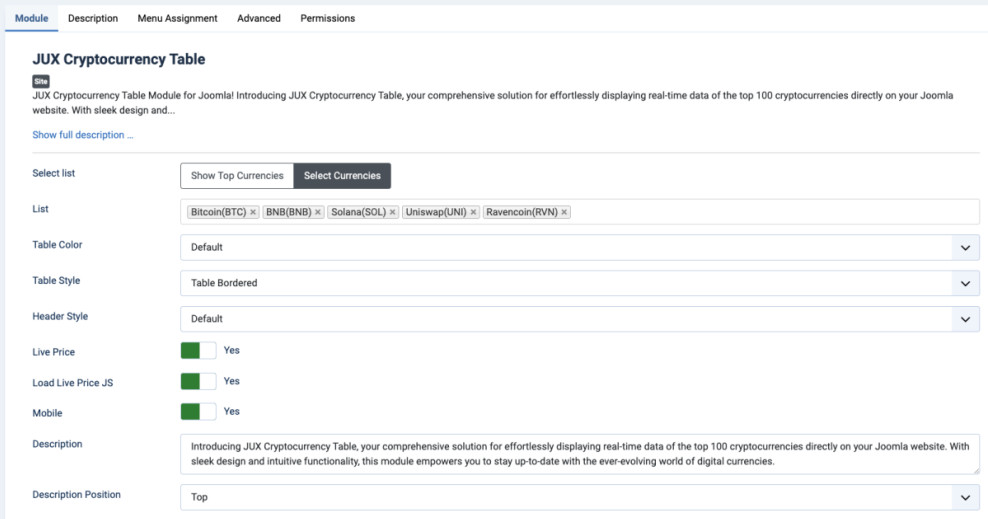Click Show full description link
Viewport: 988px width, 519px height.
(83, 135)
